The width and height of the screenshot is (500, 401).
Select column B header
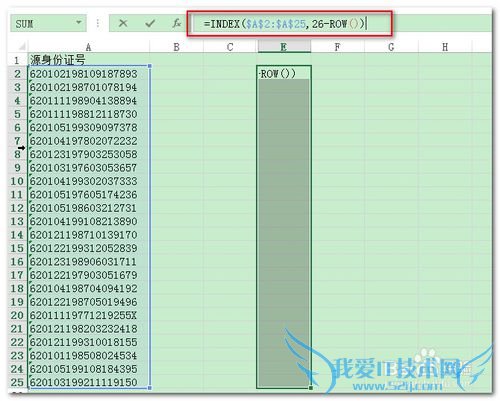point(176,47)
